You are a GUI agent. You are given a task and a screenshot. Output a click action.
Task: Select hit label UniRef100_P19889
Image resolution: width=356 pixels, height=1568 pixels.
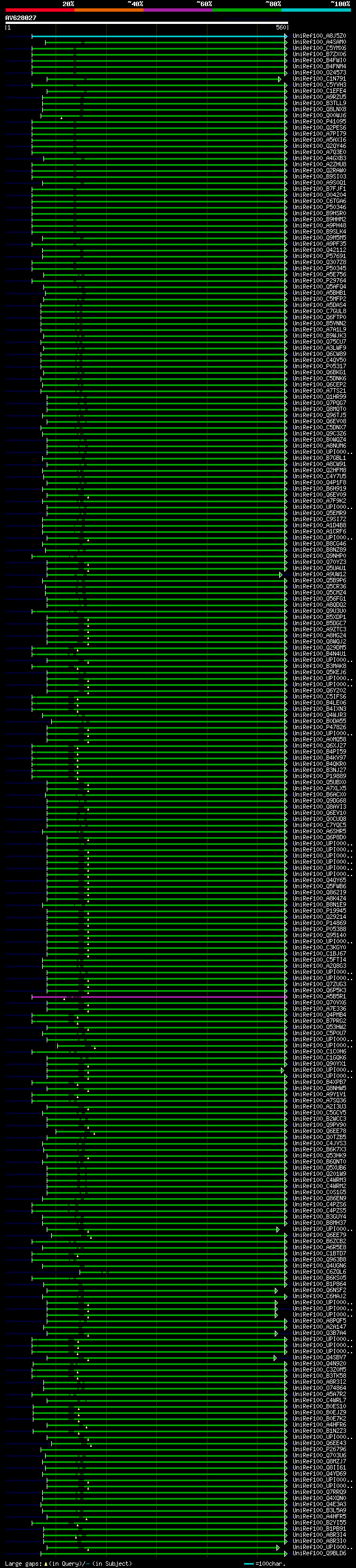319,776
